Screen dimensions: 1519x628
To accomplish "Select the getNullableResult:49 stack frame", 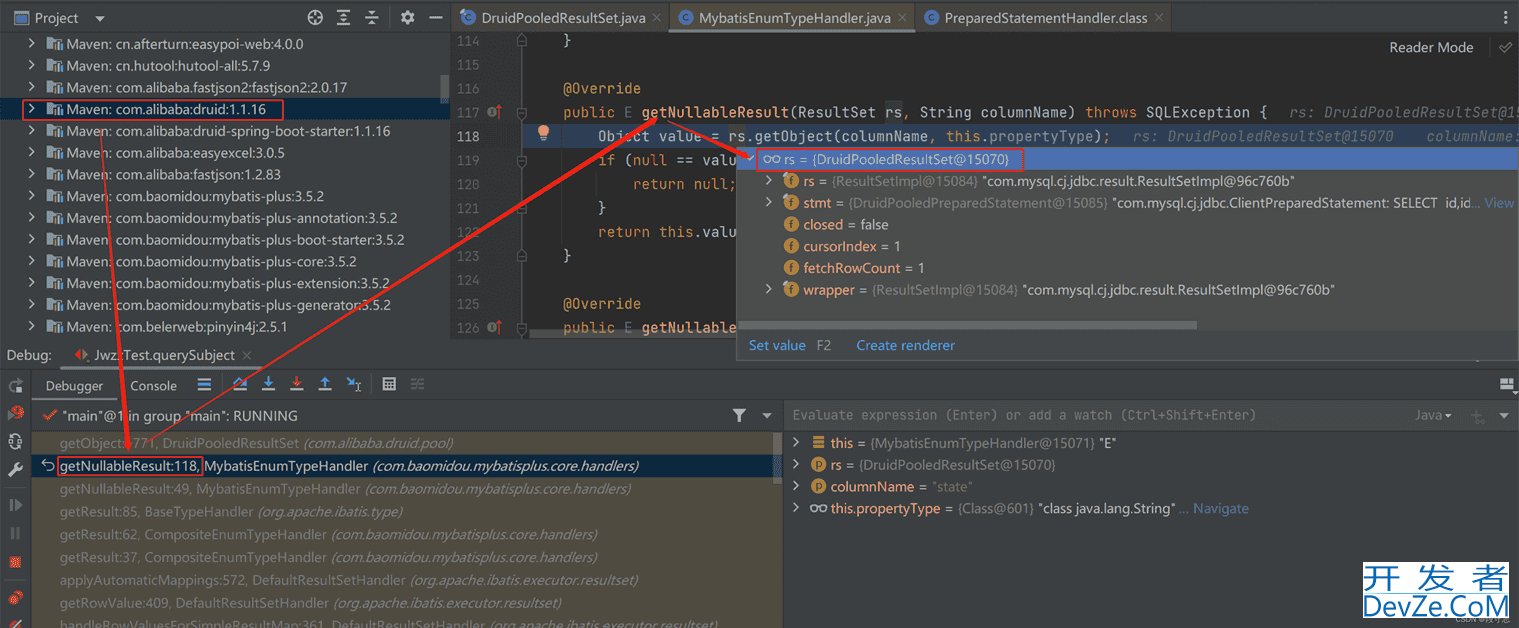I will click(403, 489).
